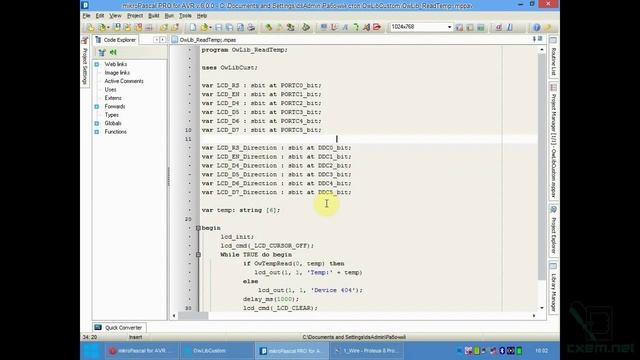Screen dimensions: 640x360
Task: Open the File menu
Action: 87,16
